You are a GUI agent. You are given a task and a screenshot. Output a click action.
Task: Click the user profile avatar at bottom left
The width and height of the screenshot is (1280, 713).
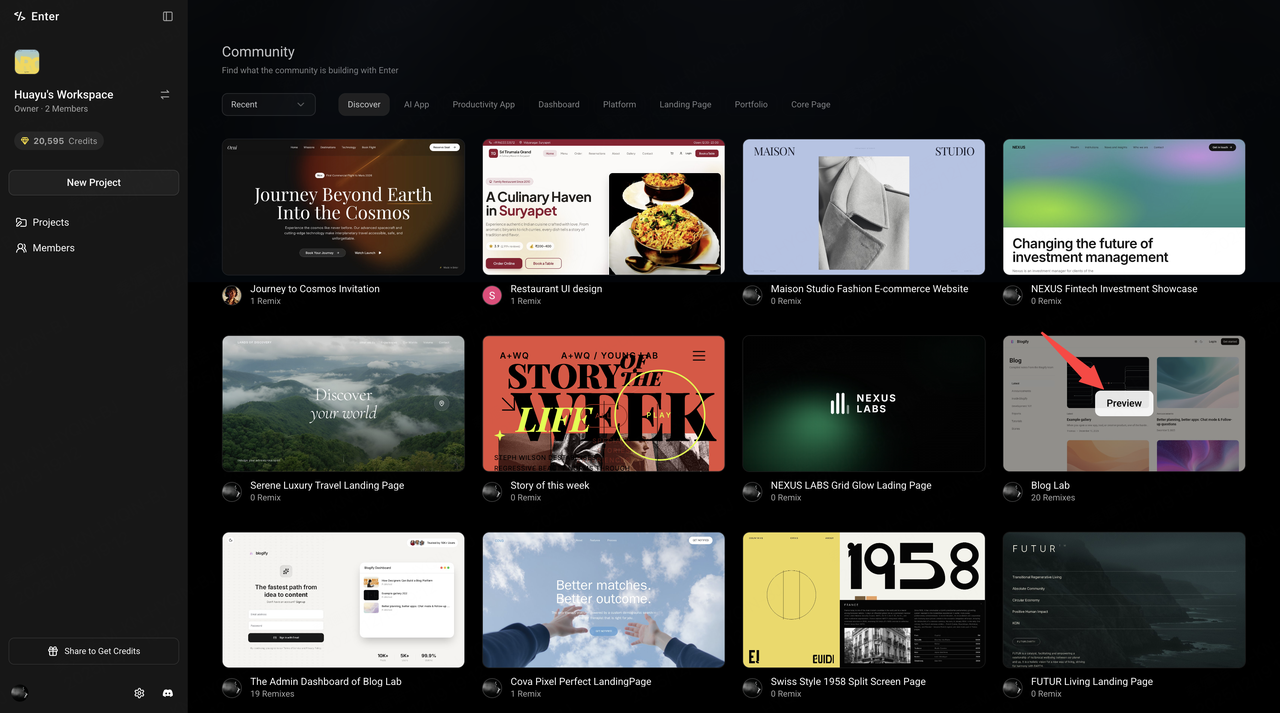pyautogui.click(x=18, y=693)
